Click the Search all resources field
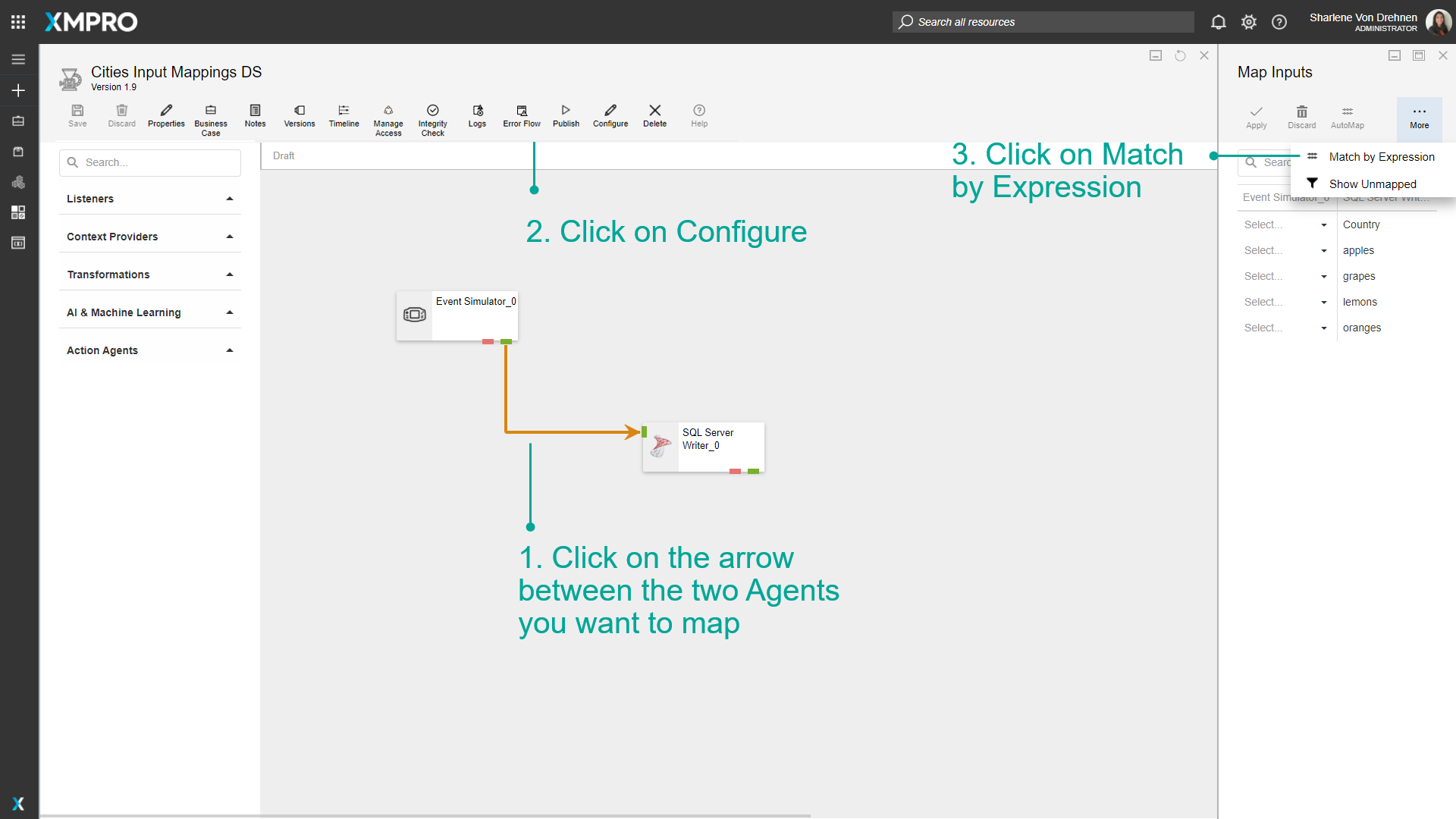1456x819 pixels. (1043, 22)
